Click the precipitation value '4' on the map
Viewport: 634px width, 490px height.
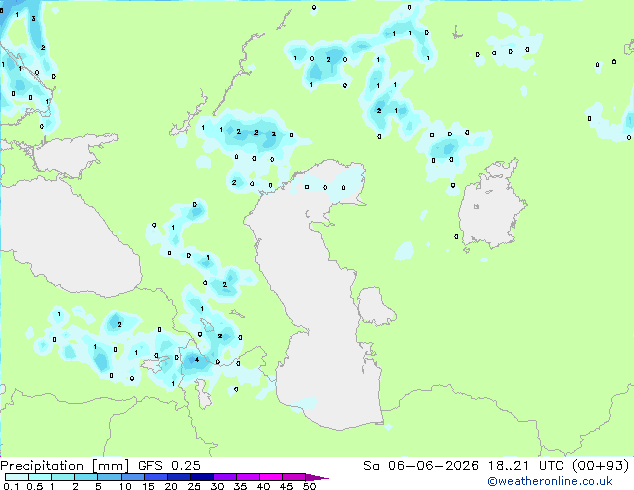197,359
